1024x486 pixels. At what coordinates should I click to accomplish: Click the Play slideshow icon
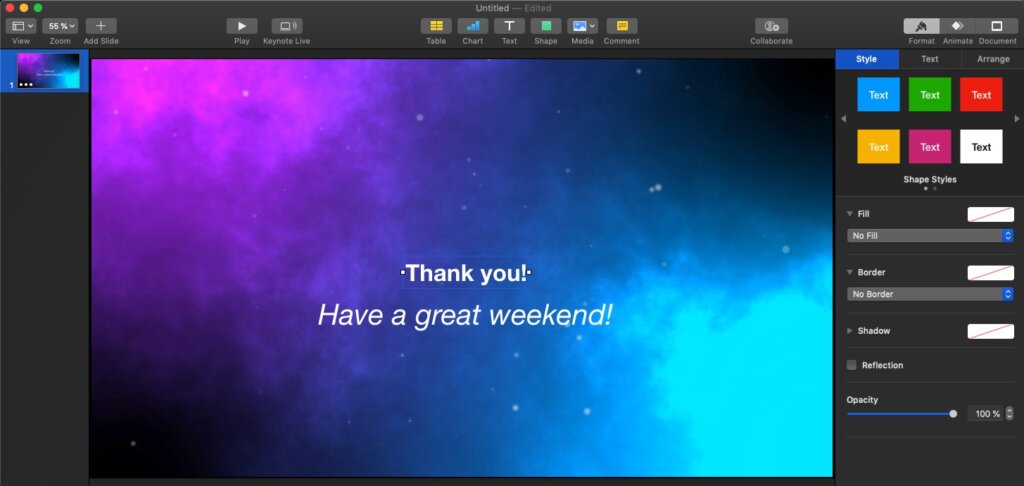point(241,26)
